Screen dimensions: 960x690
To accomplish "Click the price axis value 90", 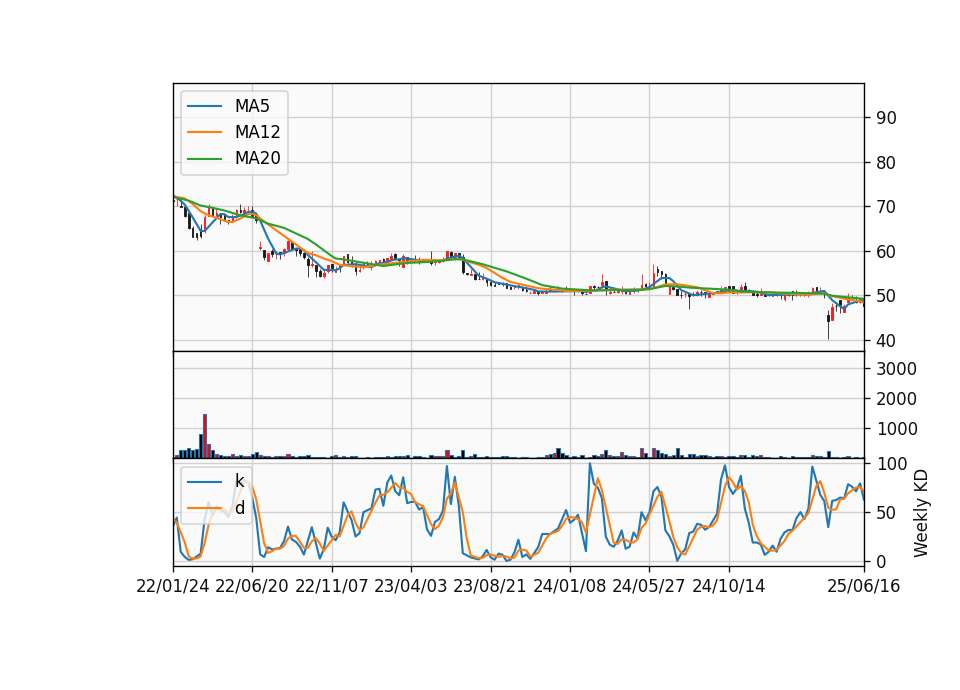I will (886, 118).
